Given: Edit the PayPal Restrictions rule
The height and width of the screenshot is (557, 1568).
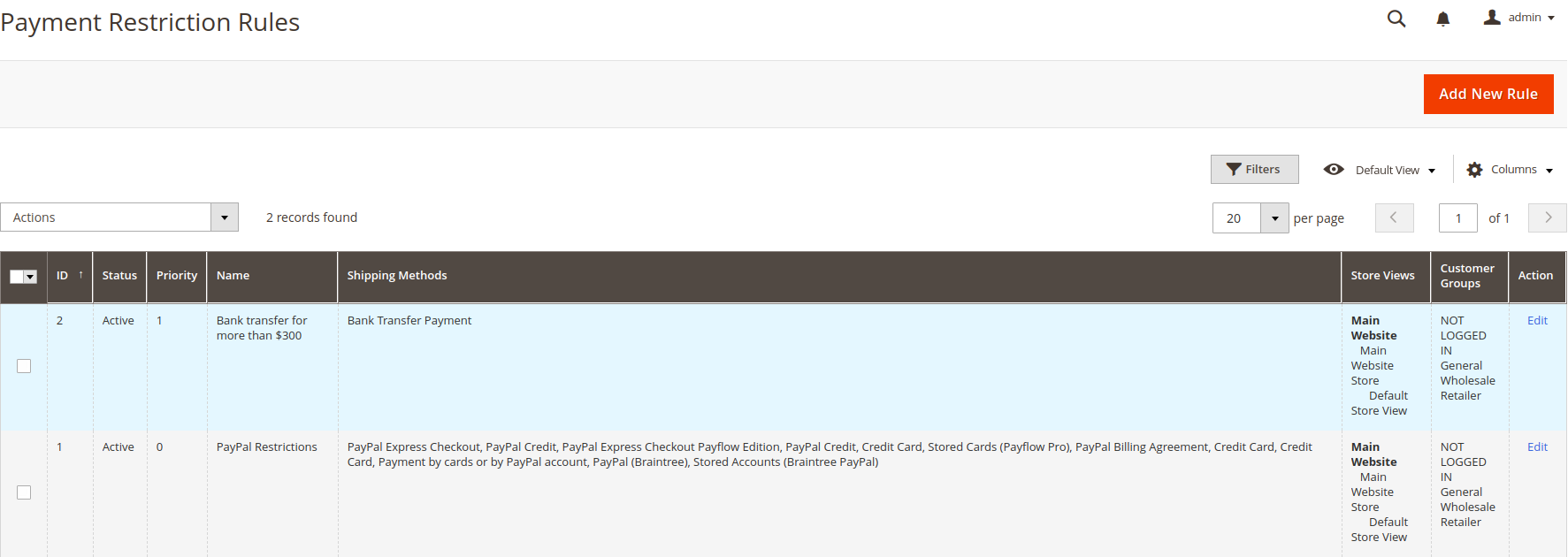Looking at the screenshot, I should coord(1537,447).
